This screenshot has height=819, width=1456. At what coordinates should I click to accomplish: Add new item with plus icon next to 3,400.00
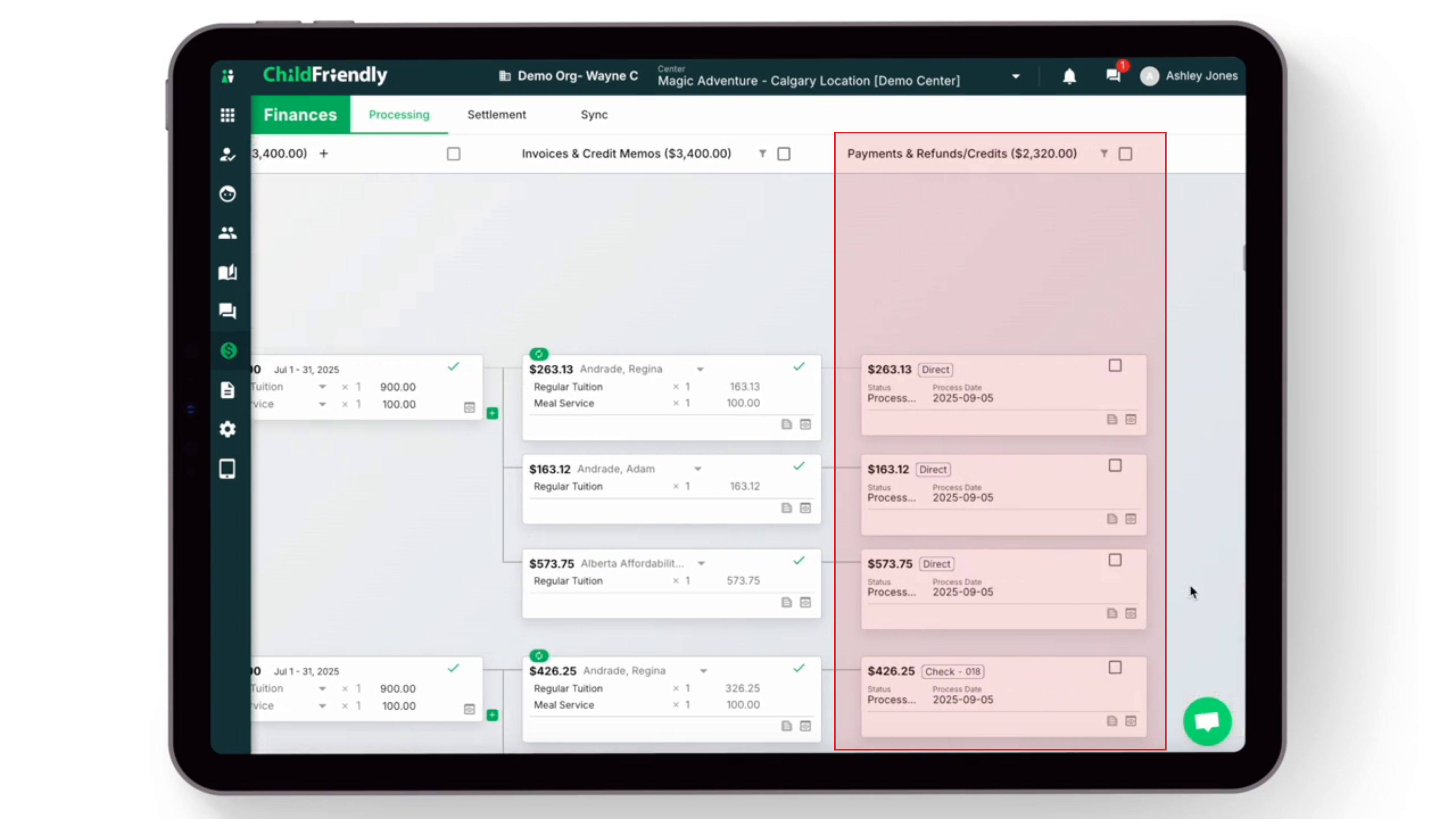click(x=323, y=153)
